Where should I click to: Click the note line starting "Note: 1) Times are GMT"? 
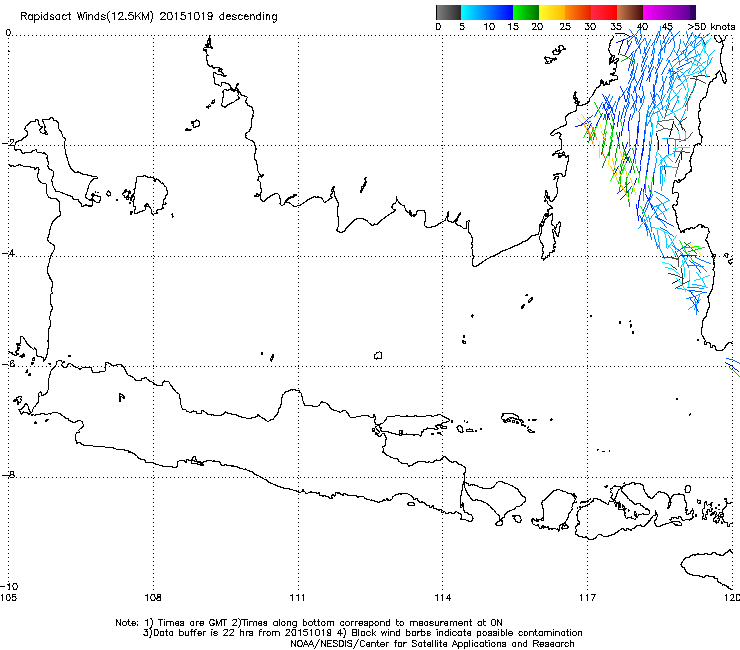click(x=309, y=623)
